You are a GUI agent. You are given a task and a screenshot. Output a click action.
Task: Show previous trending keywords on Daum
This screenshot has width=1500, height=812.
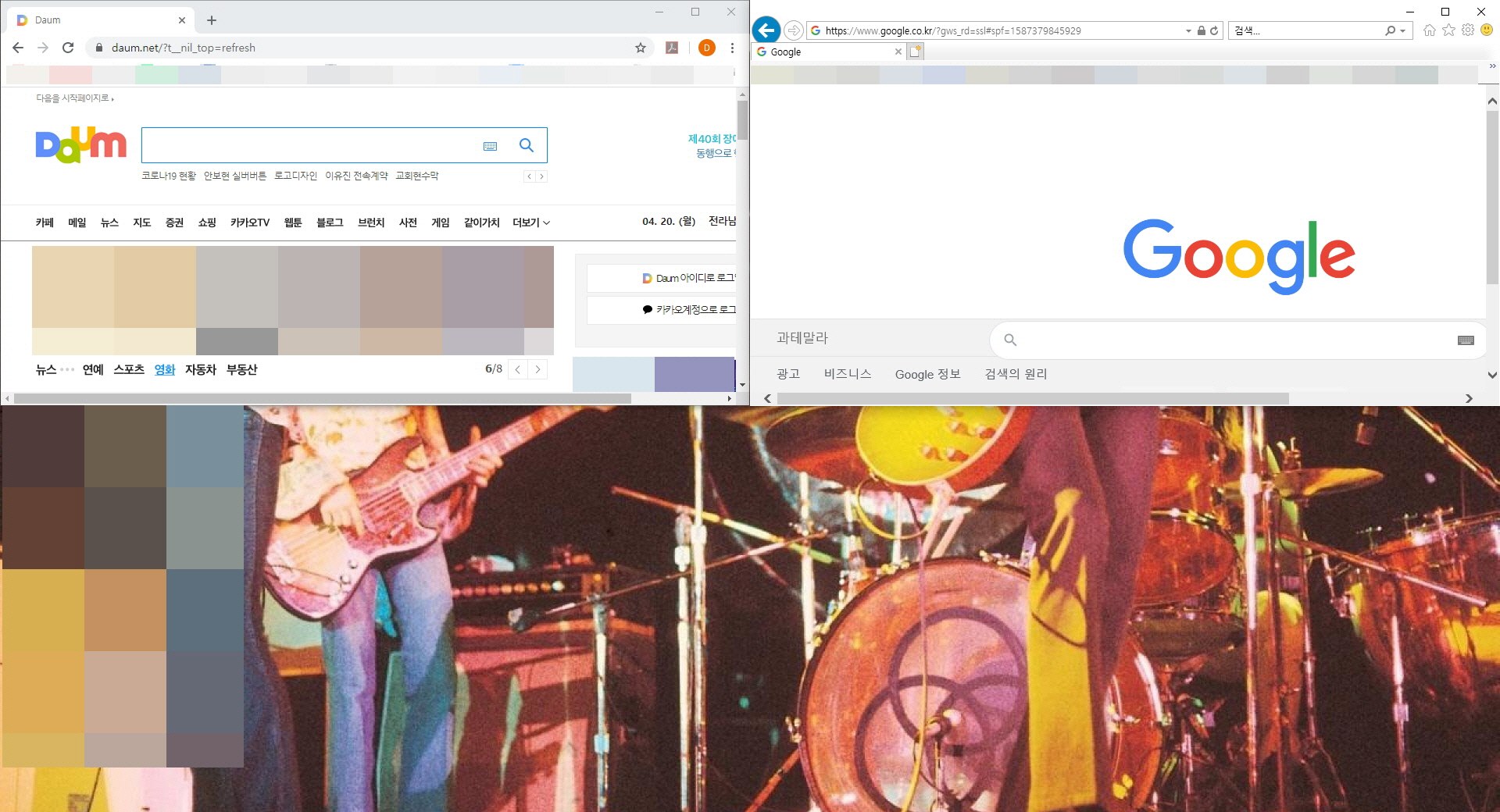click(x=530, y=176)
